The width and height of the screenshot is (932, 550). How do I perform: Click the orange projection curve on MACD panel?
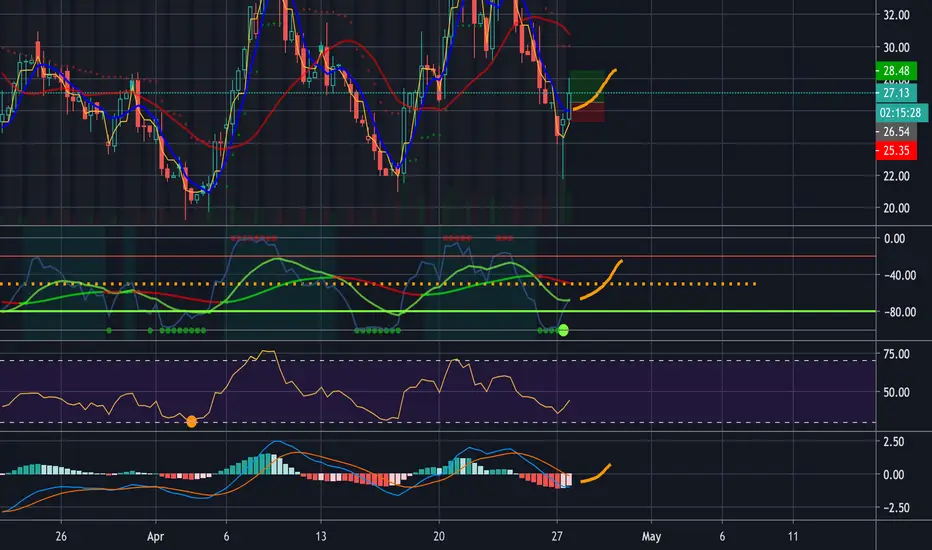(x=596, y=474)
